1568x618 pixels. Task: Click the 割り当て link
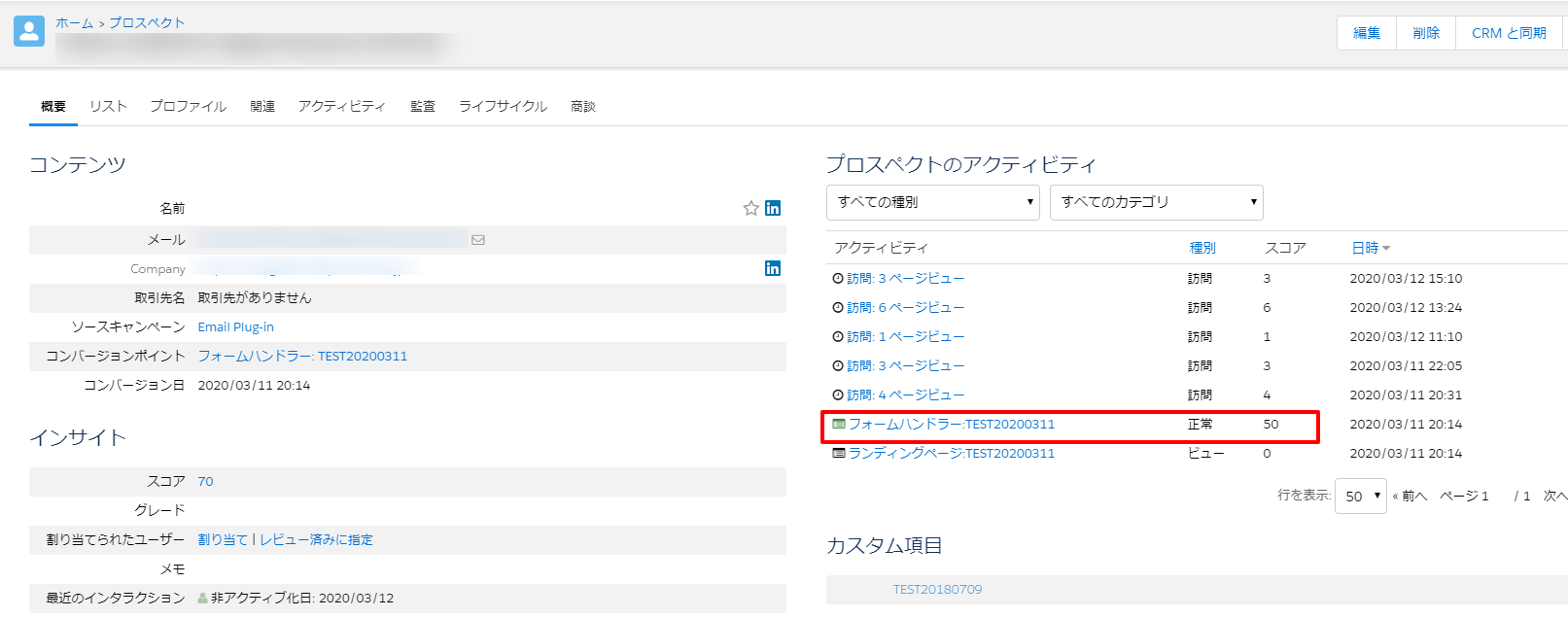[x=223, y=540]
